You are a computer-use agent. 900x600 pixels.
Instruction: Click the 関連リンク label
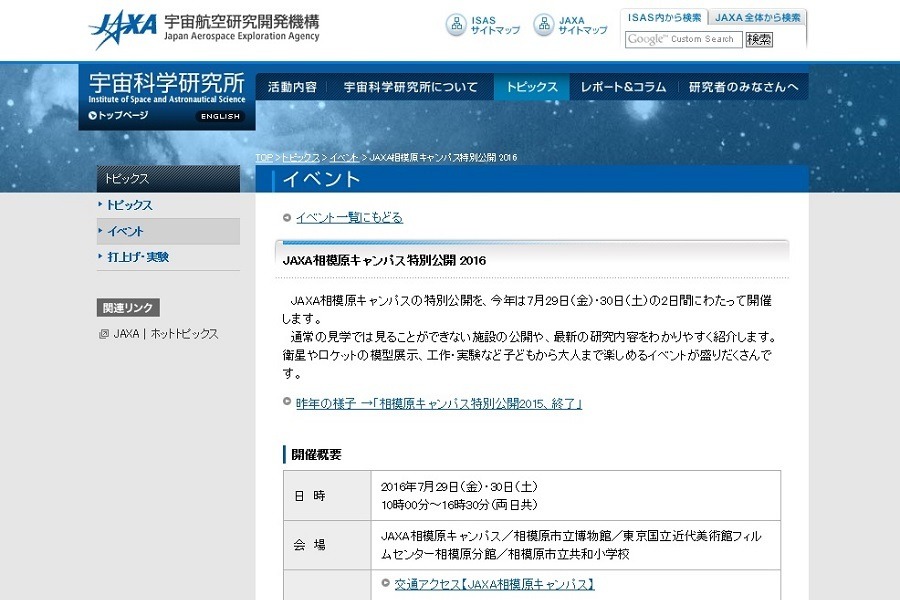coord(128,308)
